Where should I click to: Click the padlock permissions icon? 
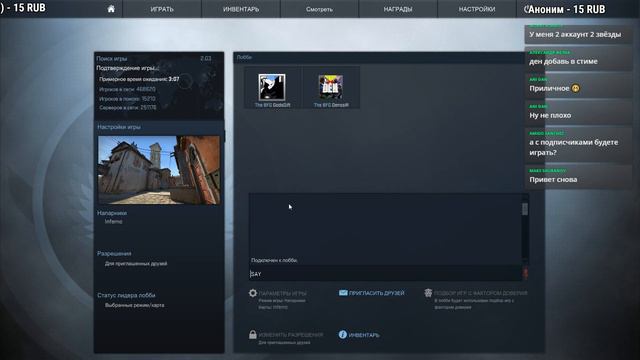[x=253, y=335]
